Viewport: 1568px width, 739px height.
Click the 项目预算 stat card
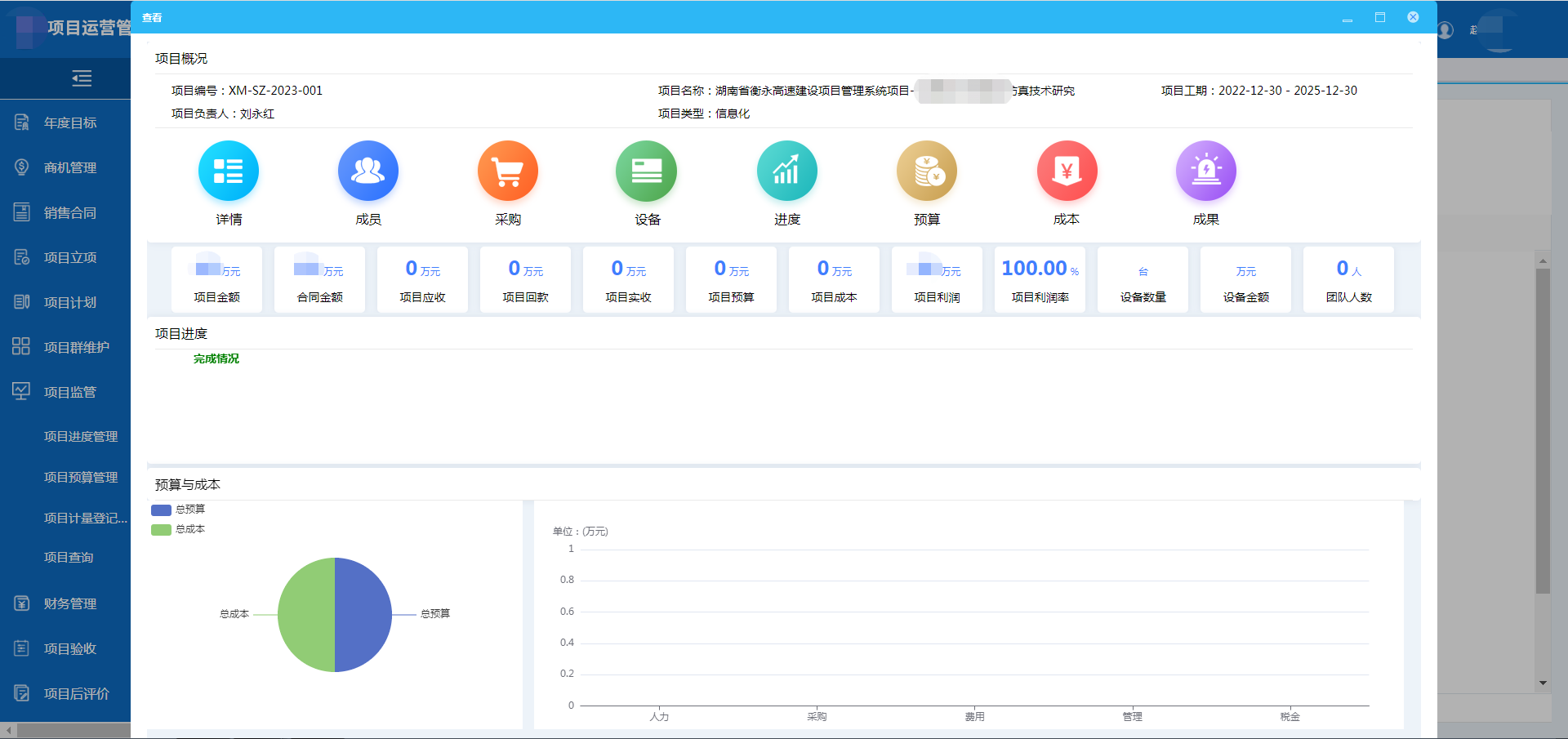[732, 279]
